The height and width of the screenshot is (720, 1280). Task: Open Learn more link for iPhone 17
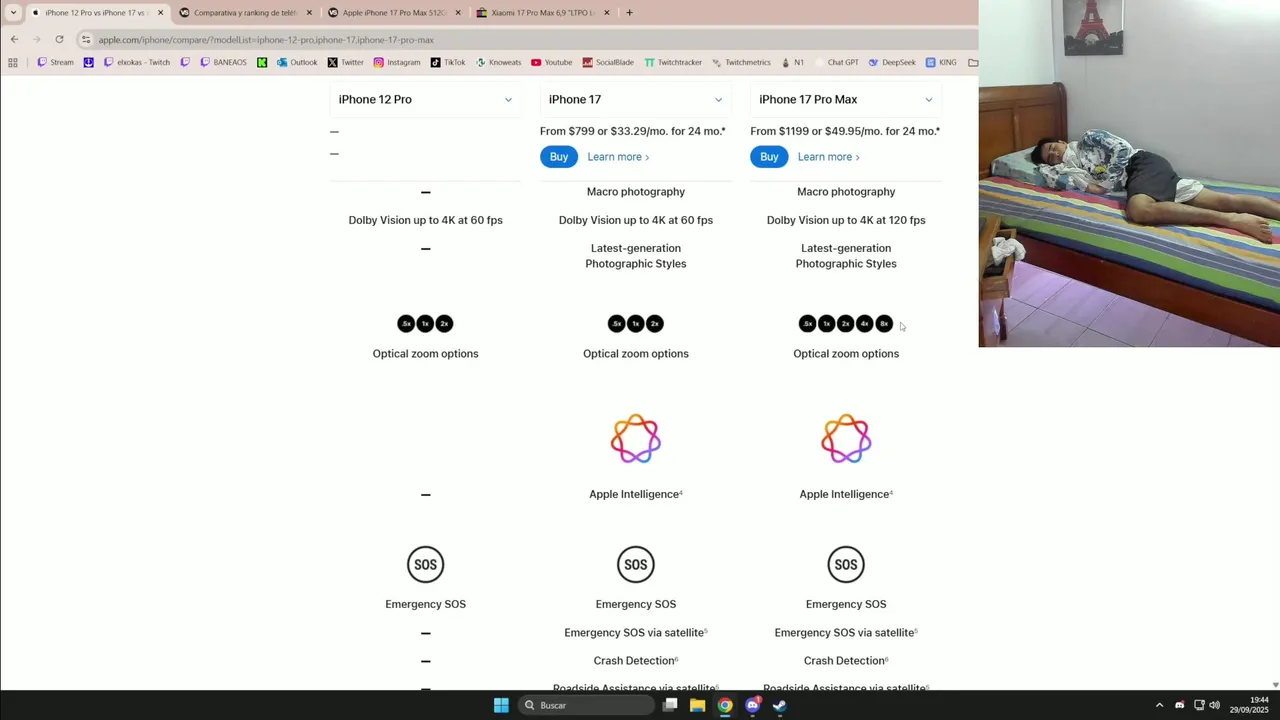pos(618,157)
